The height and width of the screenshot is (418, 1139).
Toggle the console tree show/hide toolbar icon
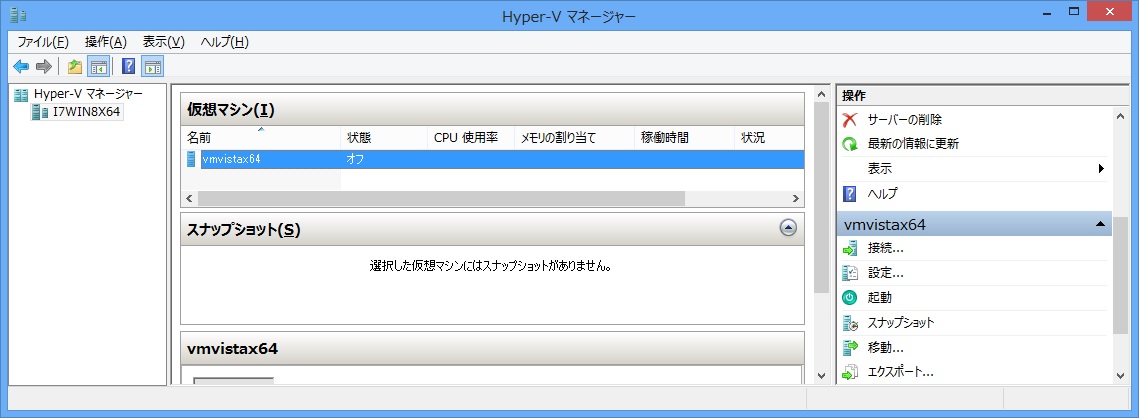point(98,67)
